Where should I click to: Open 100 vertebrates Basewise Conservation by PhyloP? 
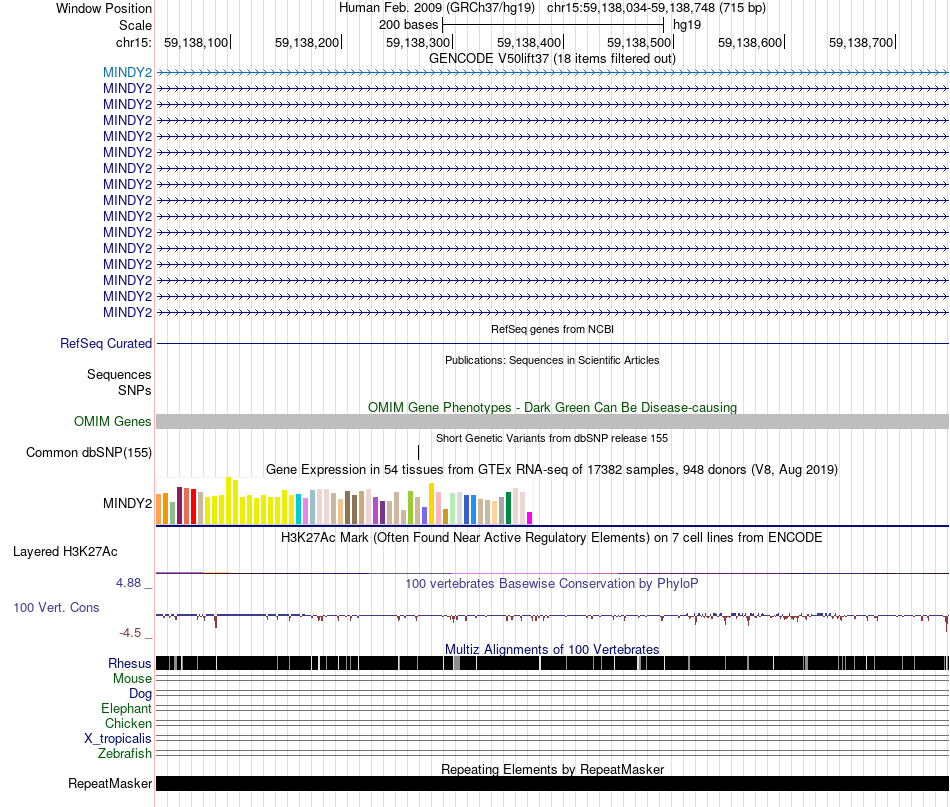click(552, 583)
